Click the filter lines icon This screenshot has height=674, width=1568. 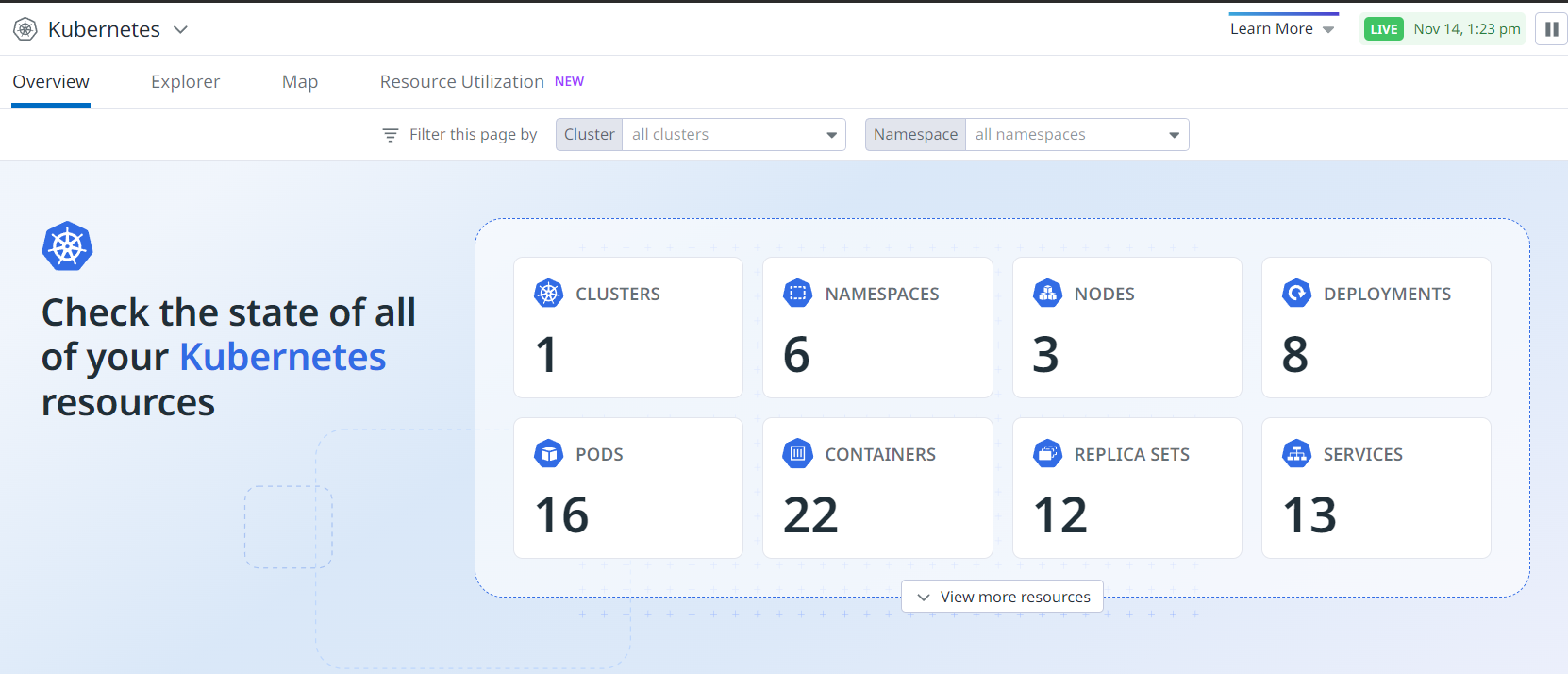click(x=391, y=135)
